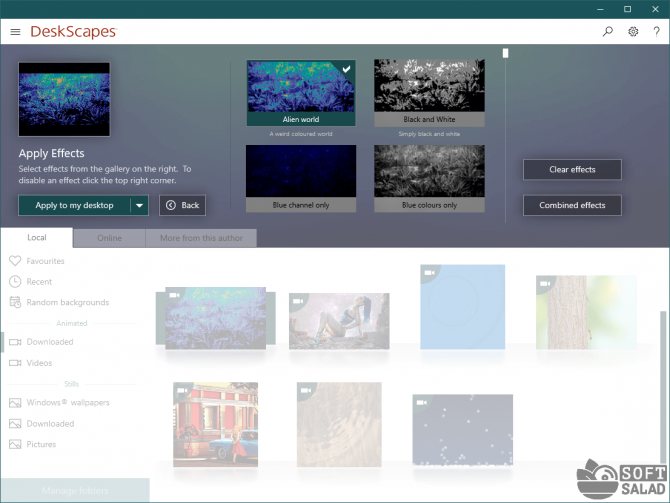Select the Alien world effect thumbnail
This screenshot has height=503, width=670.
[301, 93]
